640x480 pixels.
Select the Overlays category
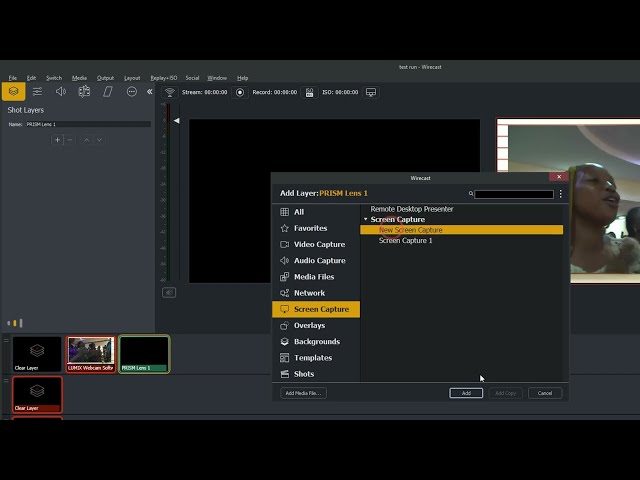pos(316,325)
